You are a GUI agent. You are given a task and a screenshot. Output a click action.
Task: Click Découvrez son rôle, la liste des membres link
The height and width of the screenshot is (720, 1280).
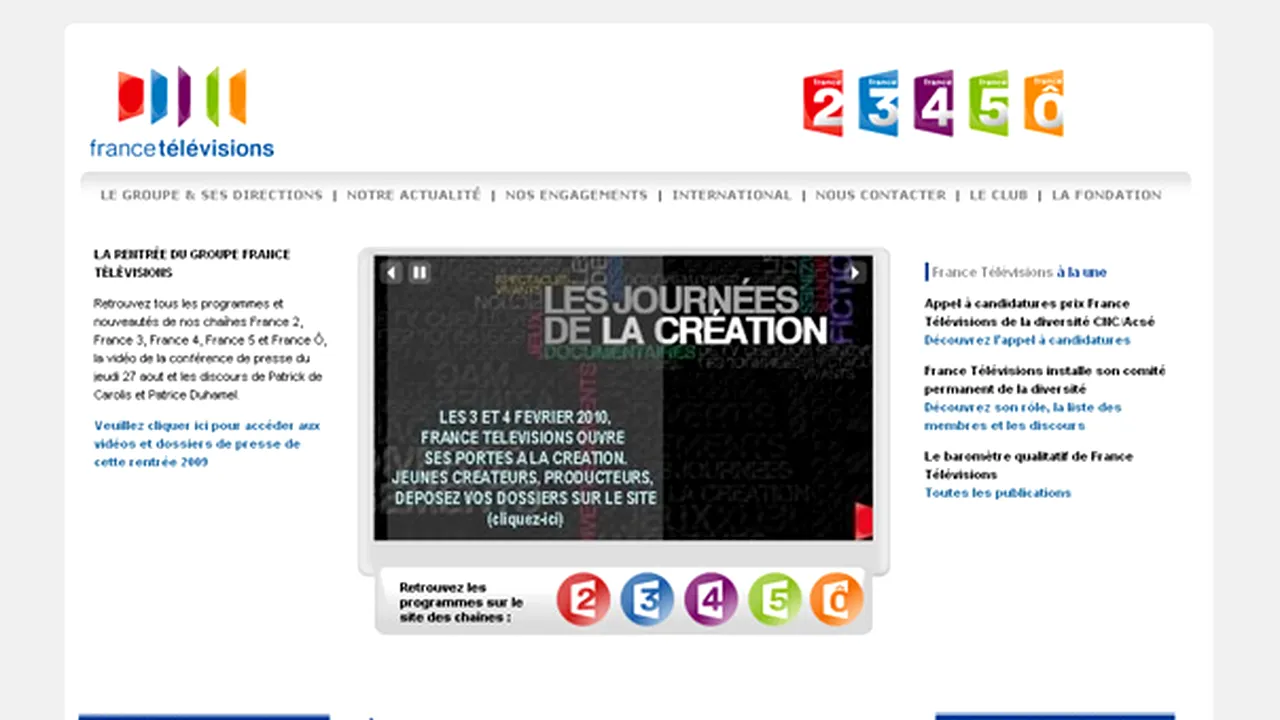point(1023,416)
